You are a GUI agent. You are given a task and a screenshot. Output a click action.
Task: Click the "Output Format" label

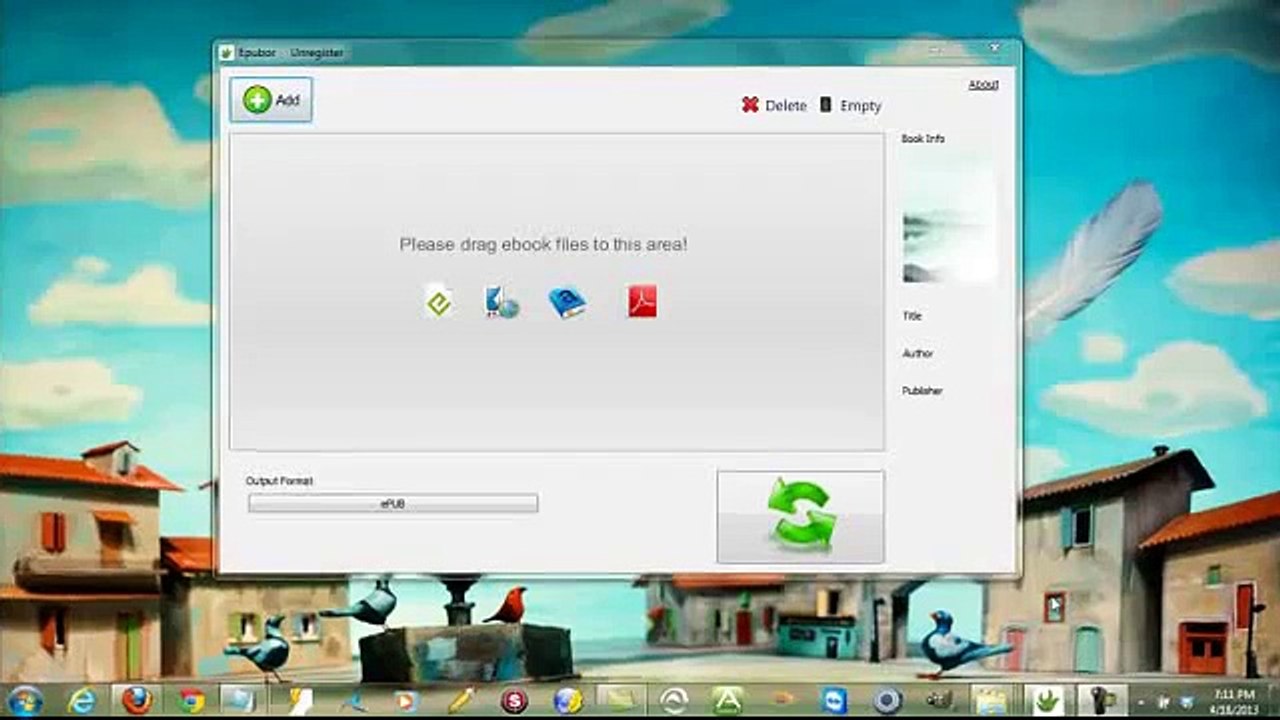pyautogui.click(x=279, y=481)
